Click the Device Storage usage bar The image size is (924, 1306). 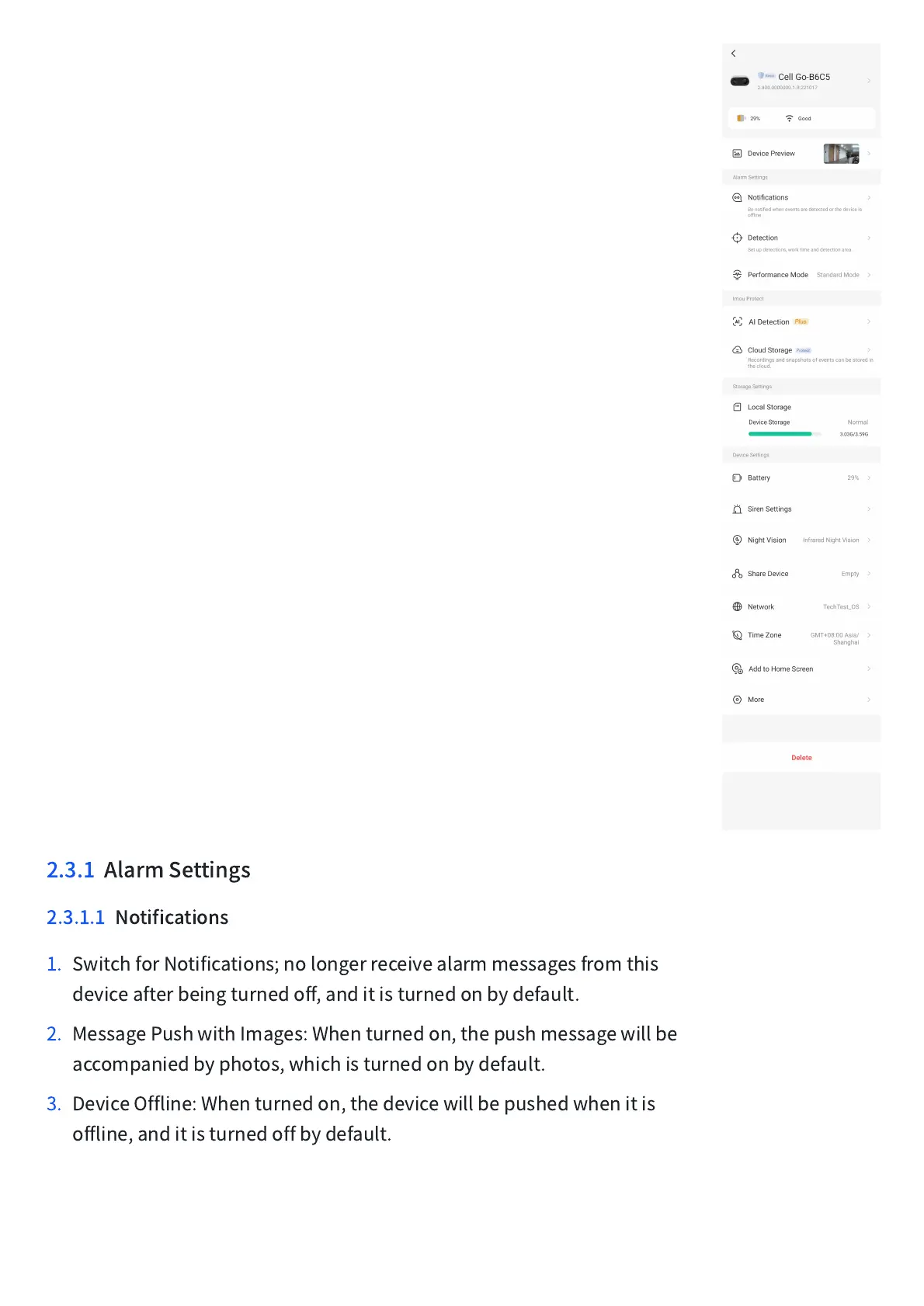784,434
